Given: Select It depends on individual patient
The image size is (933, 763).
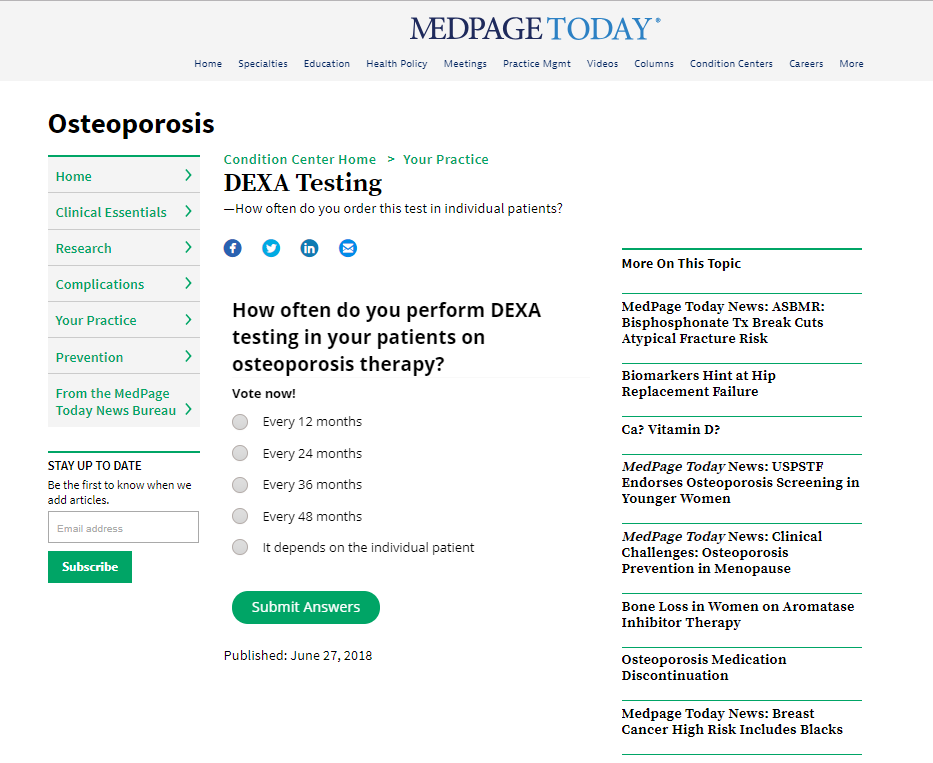Looking at the screenshot, I should coord(240,547).
